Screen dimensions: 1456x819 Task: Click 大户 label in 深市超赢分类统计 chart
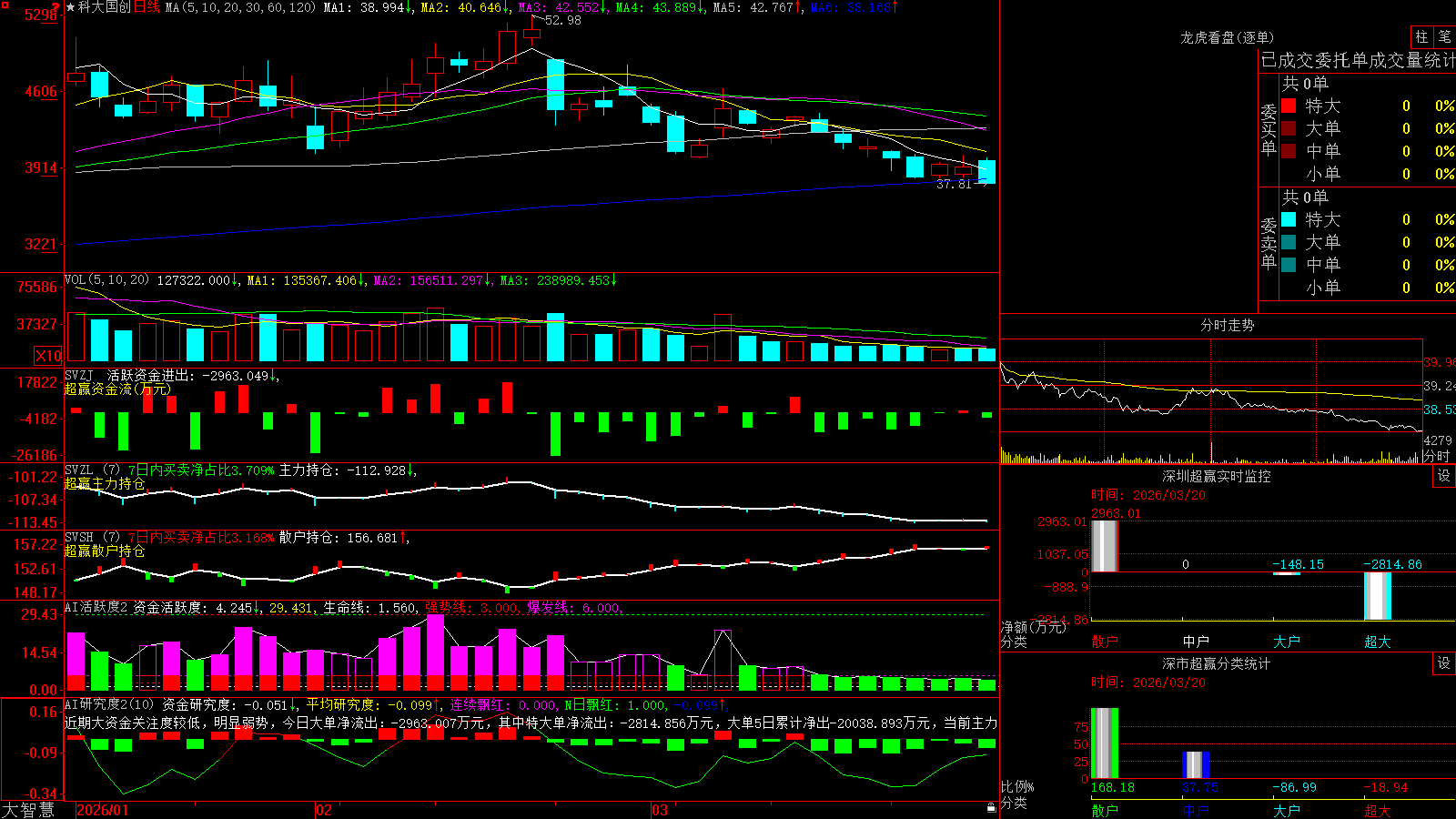click(1287, 811)
